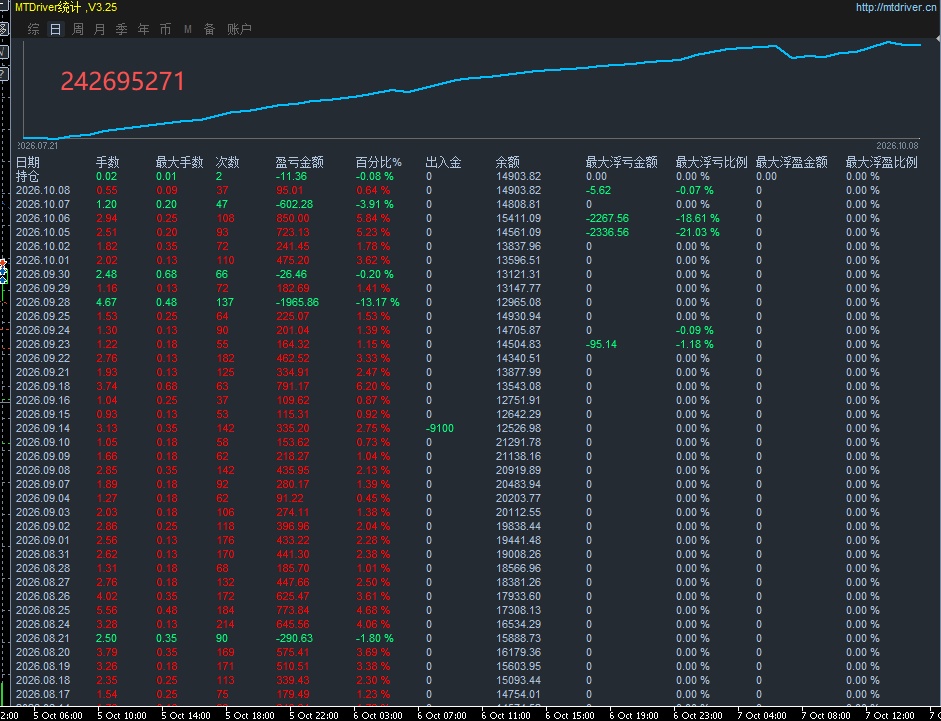Click the 最大浮亏金额 column header
Viewport: 941px width, 721px height.
pos(622,162)
